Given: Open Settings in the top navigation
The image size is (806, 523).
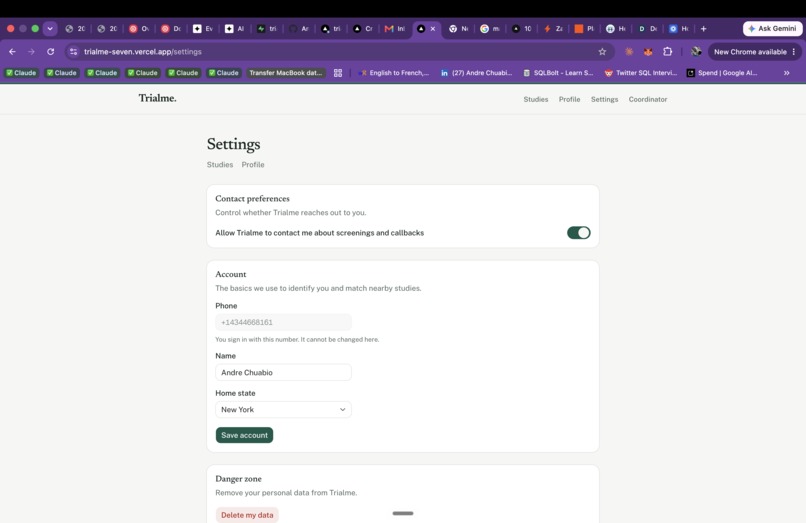Looking at the screenshot, I should coord(604,99).
